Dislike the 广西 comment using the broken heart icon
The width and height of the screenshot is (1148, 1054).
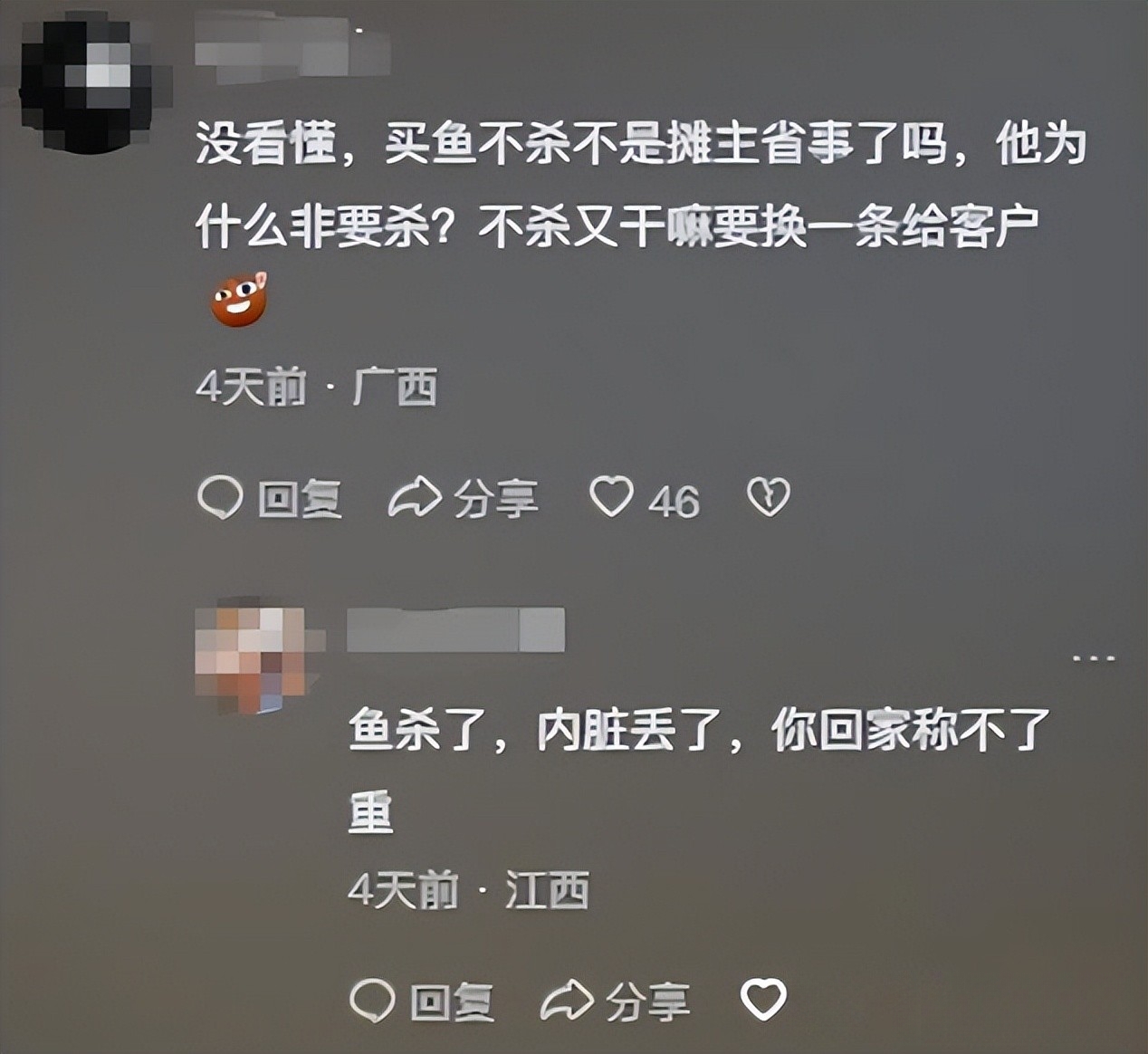[769, 498]
